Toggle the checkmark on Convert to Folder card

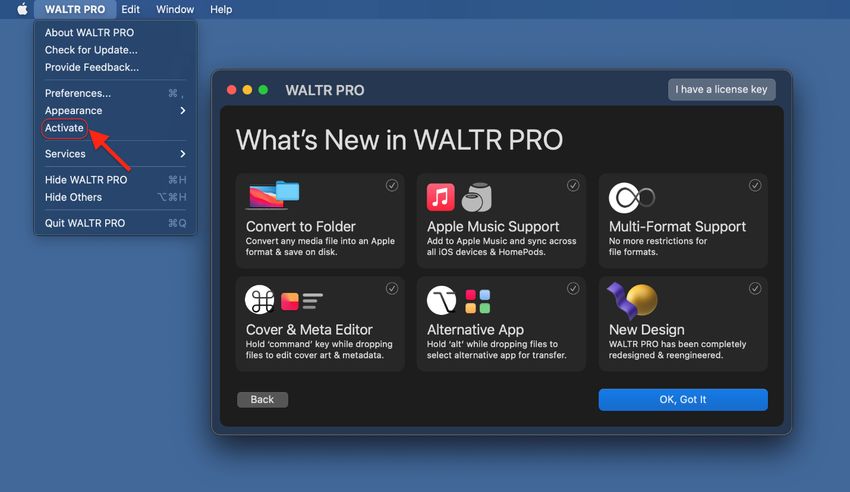click(392, 185)
